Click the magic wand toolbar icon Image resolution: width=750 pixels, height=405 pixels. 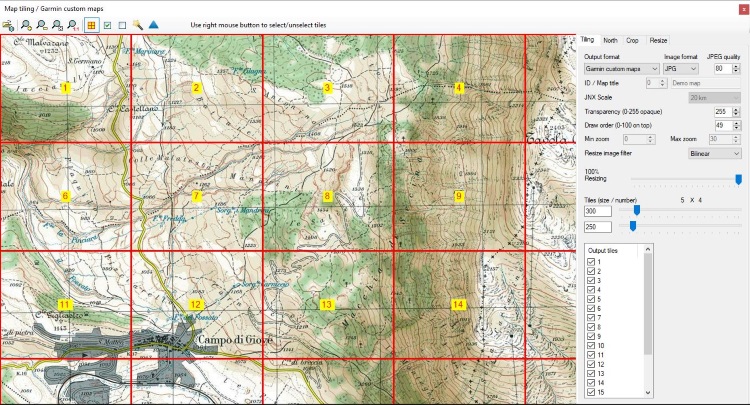coord(138,24)
